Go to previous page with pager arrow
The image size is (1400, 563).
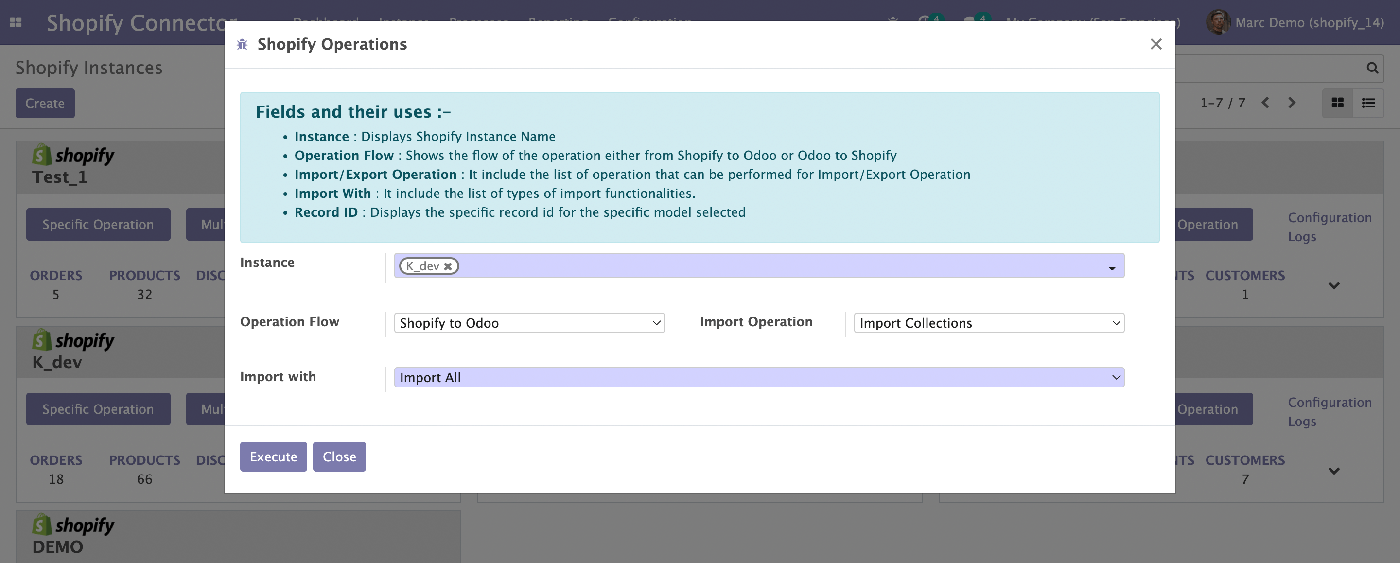coord(1266,103)
